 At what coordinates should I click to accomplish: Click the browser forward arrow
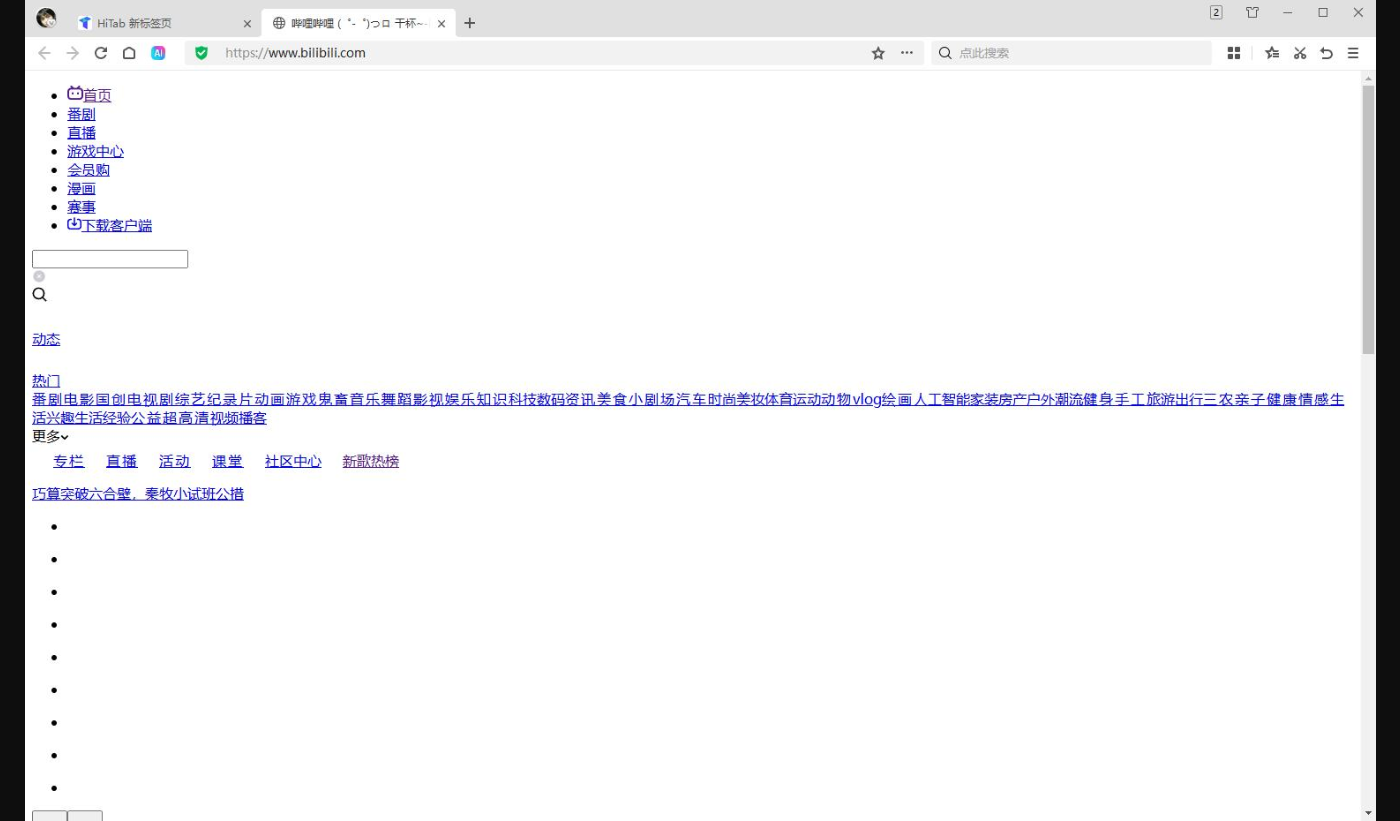(x=72, y=53)
